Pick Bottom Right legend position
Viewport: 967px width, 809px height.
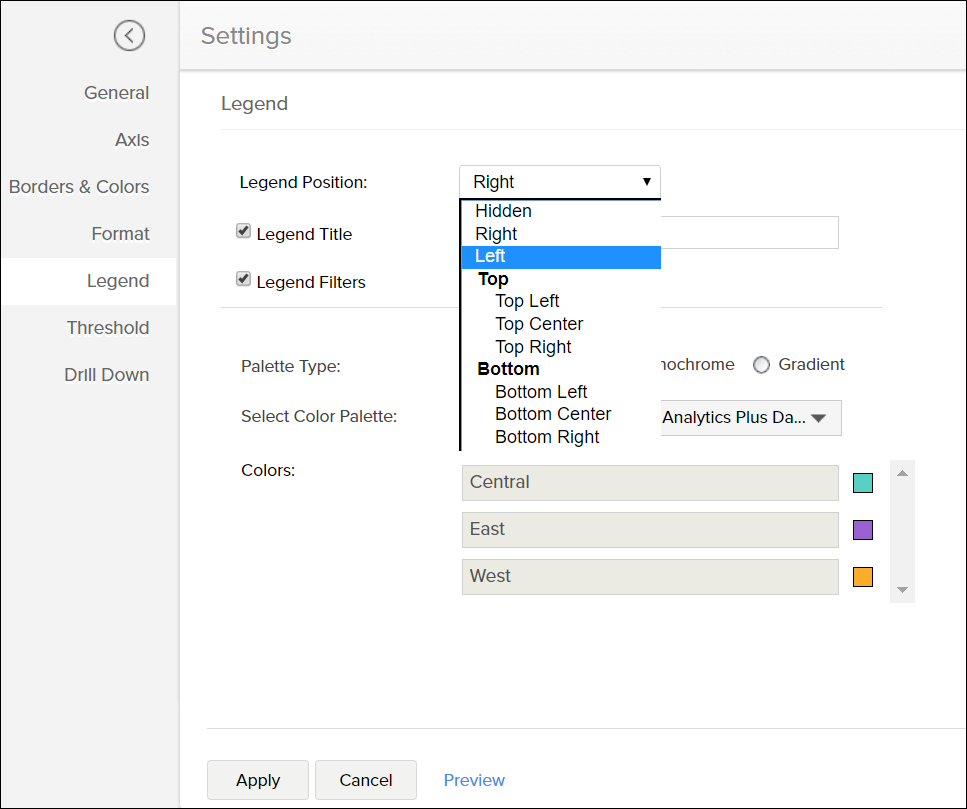547,437
